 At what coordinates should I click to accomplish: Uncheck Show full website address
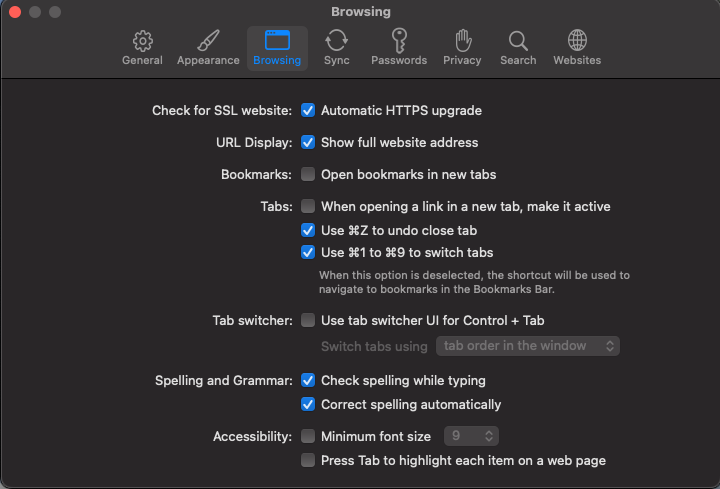[309, 142]
